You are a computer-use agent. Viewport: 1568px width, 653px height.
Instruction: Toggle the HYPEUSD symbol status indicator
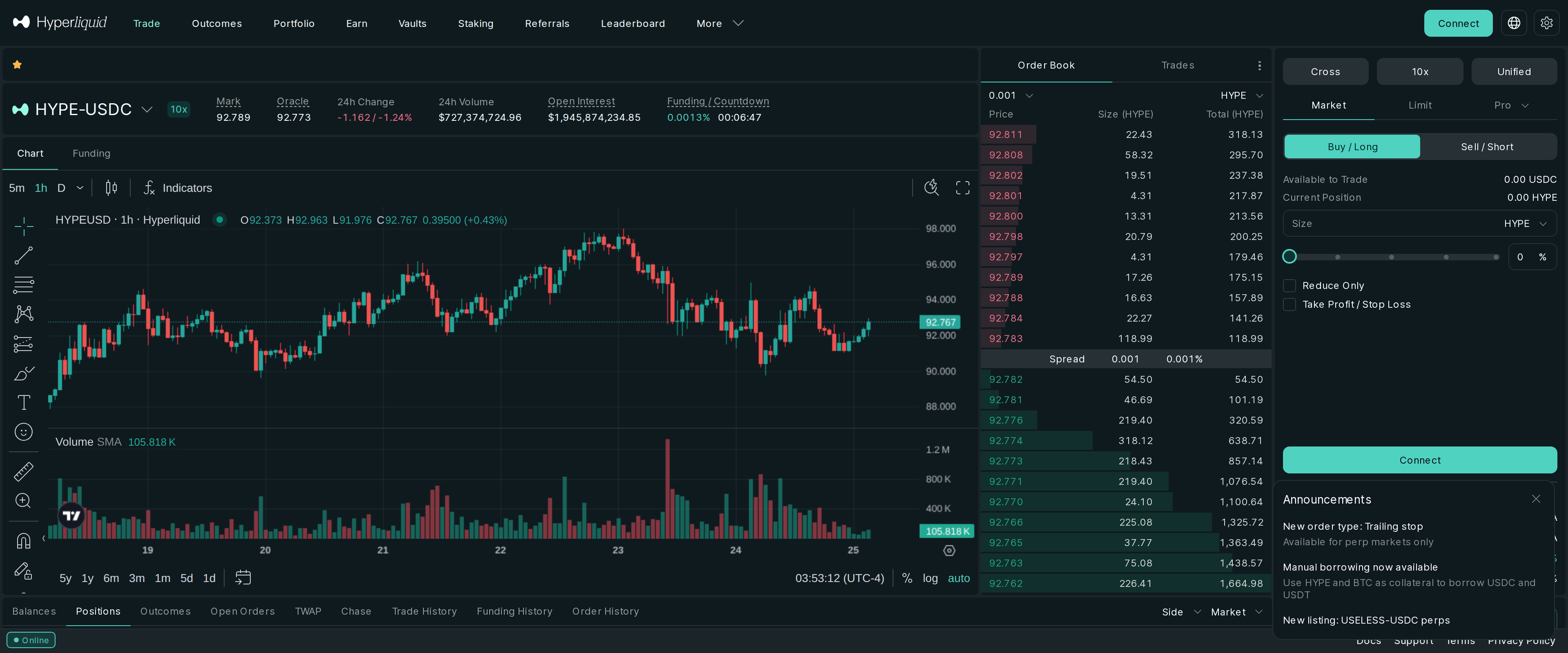point(219,220)
